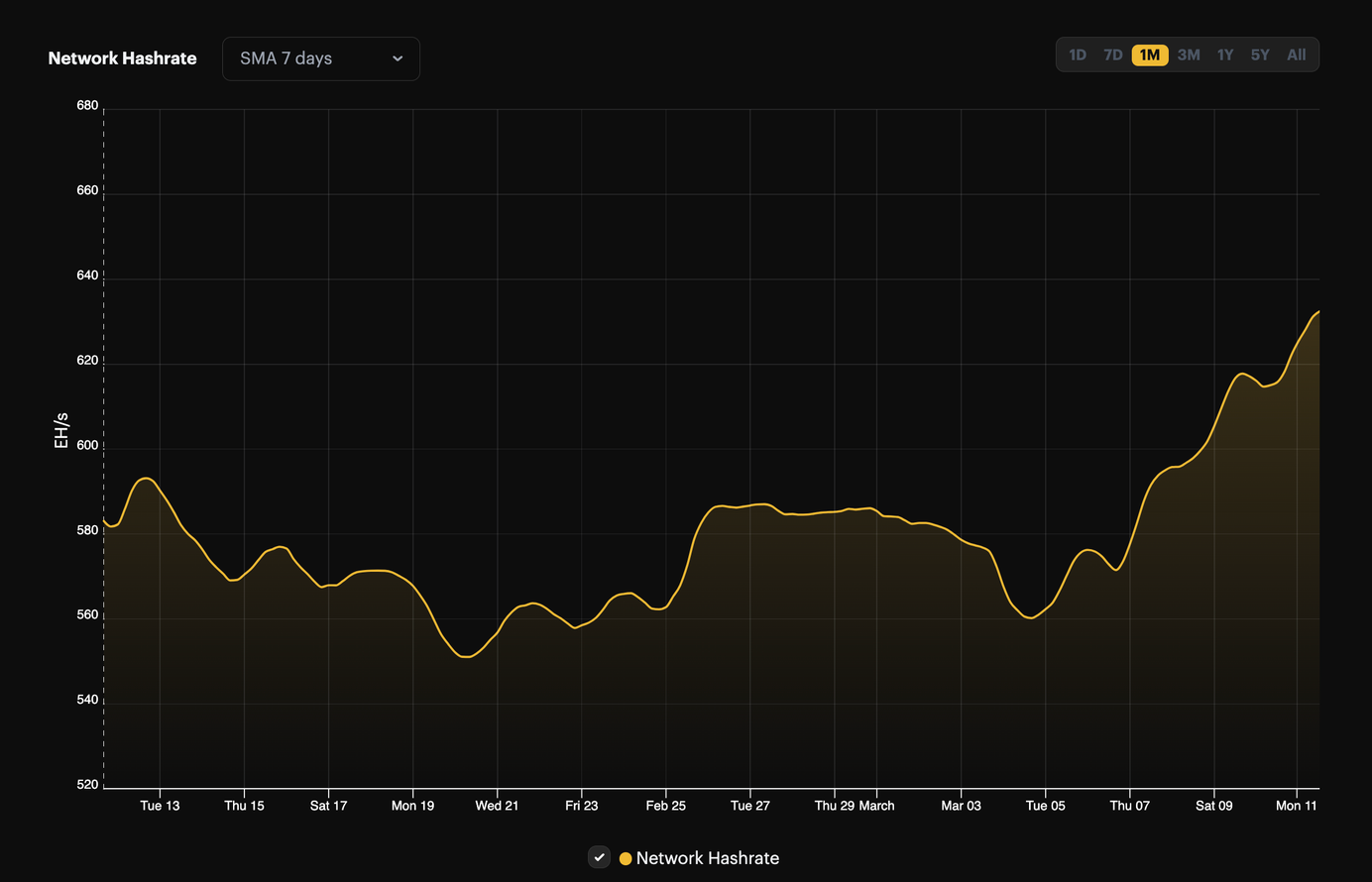Click the highlighted 1M time range
The width and height of the screenshot is (1372, 882).
pyautogui.click(x=1150, y=55)
